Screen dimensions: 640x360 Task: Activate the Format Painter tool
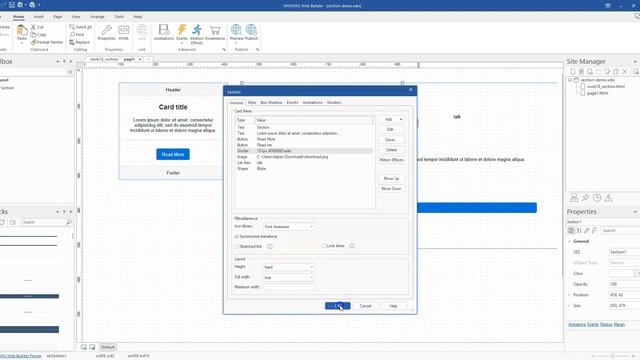click(x=47, y=42)
